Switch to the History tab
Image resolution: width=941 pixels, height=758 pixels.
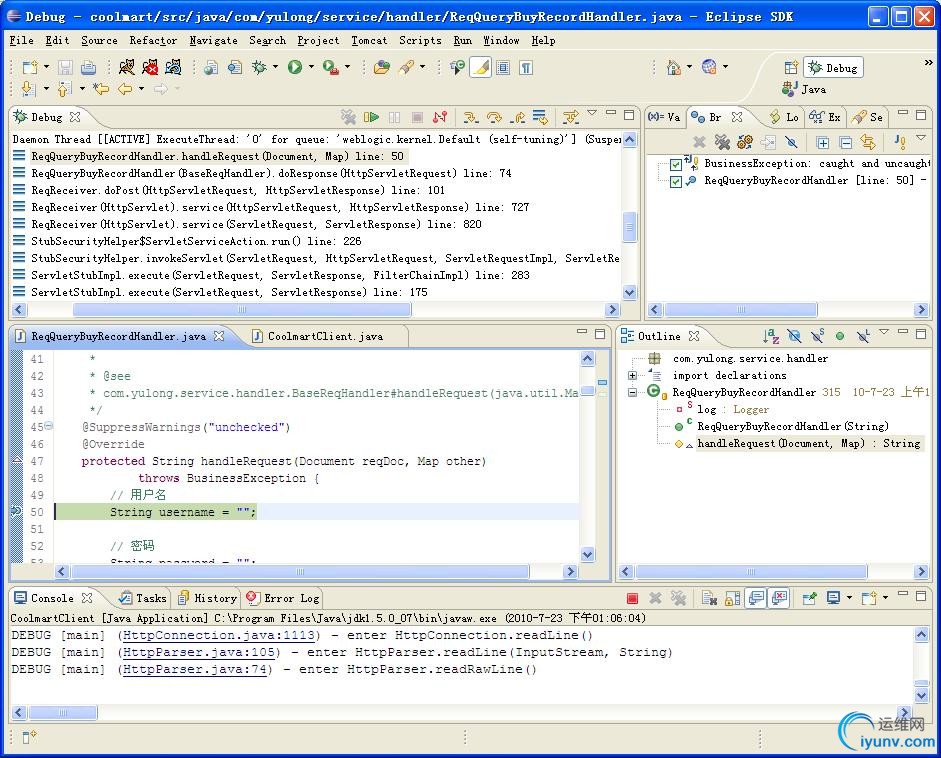(x=207, y=598)
